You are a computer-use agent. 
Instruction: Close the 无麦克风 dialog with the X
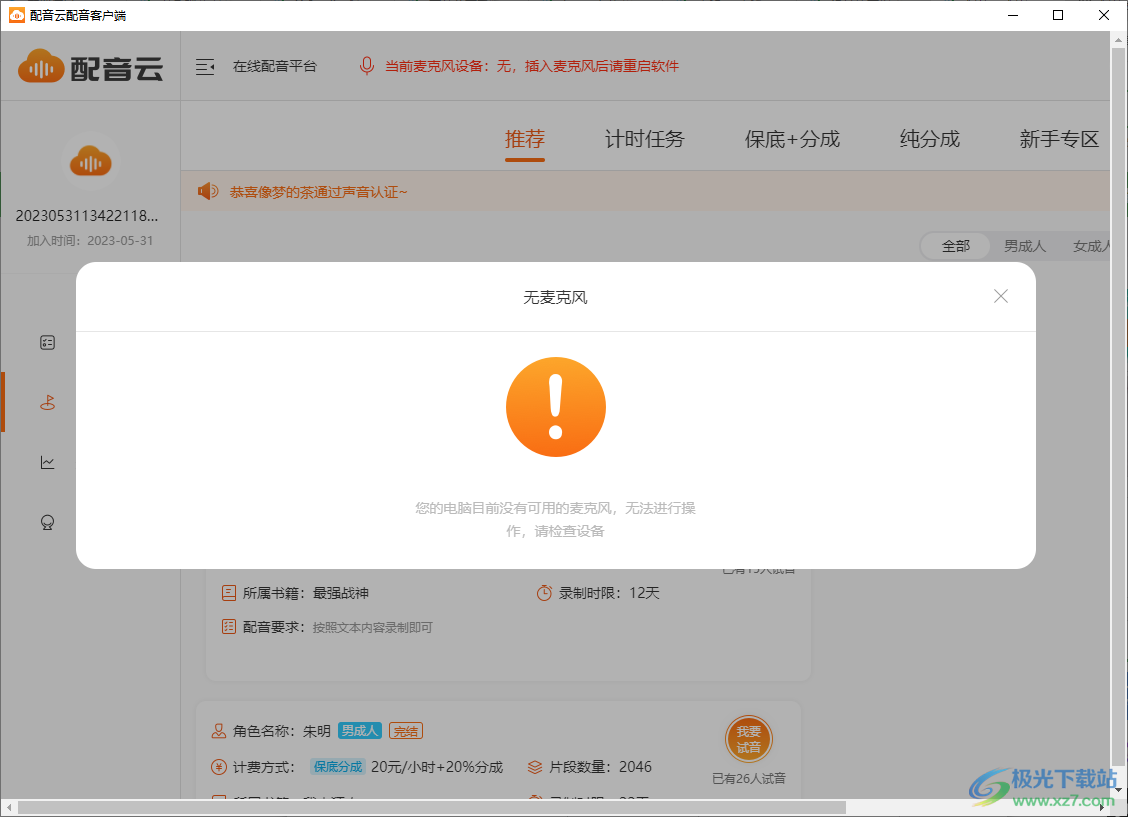click(x=1000, y=296)
